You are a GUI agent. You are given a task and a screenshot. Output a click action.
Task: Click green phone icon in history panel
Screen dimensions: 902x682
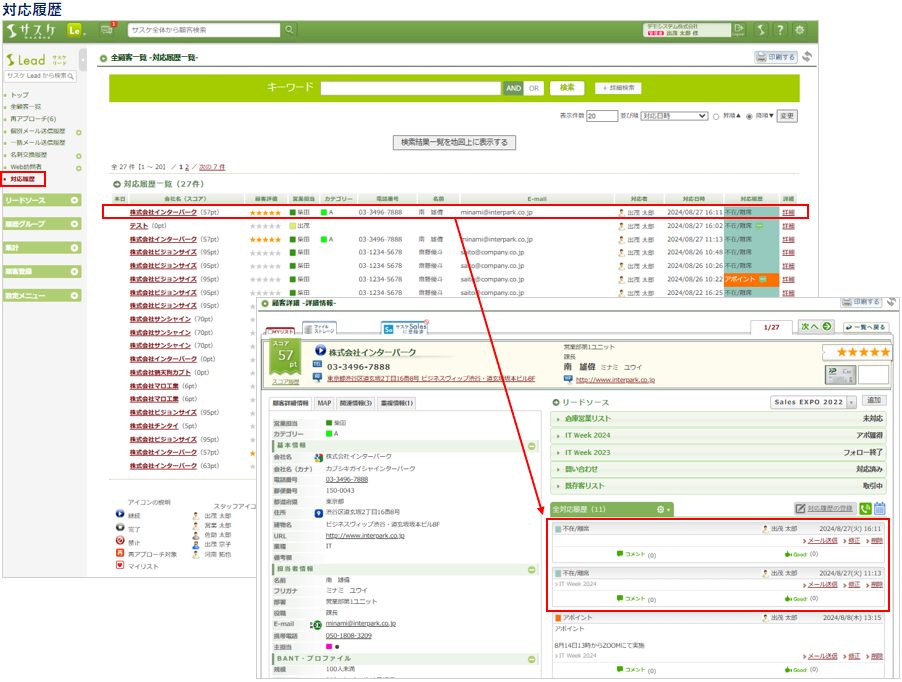pyautogui.click(x=865, y=509)
